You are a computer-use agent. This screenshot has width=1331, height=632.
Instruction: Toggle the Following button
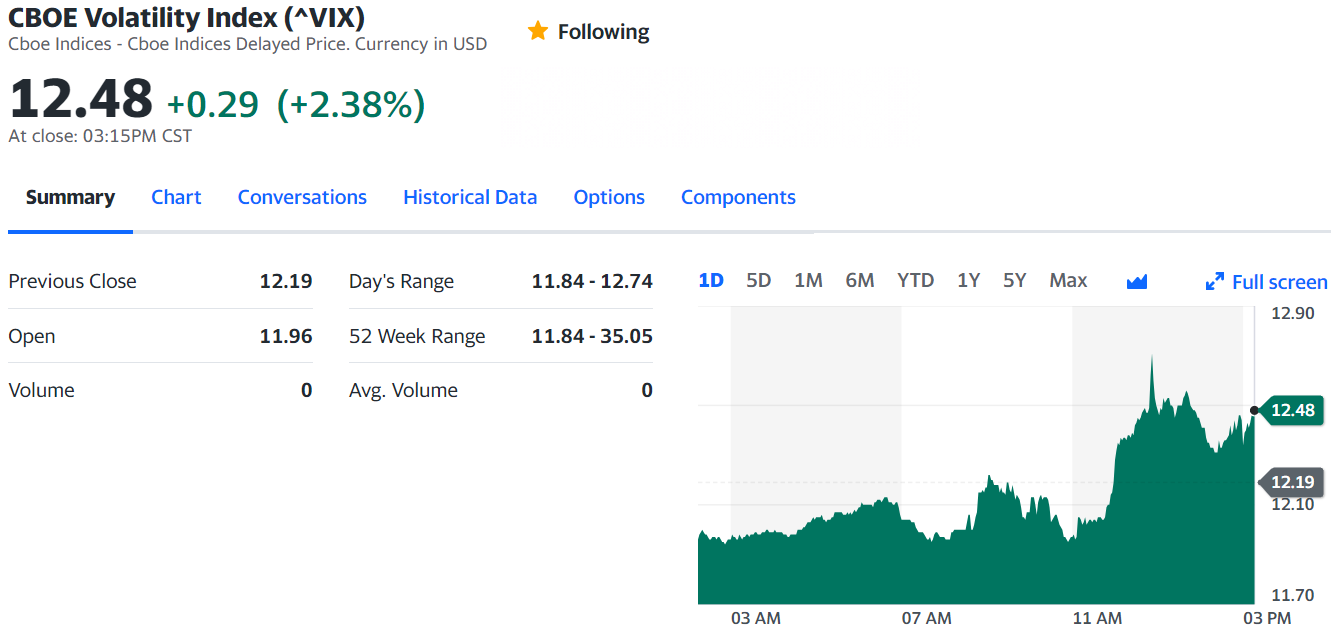click(x=589, y=32)
